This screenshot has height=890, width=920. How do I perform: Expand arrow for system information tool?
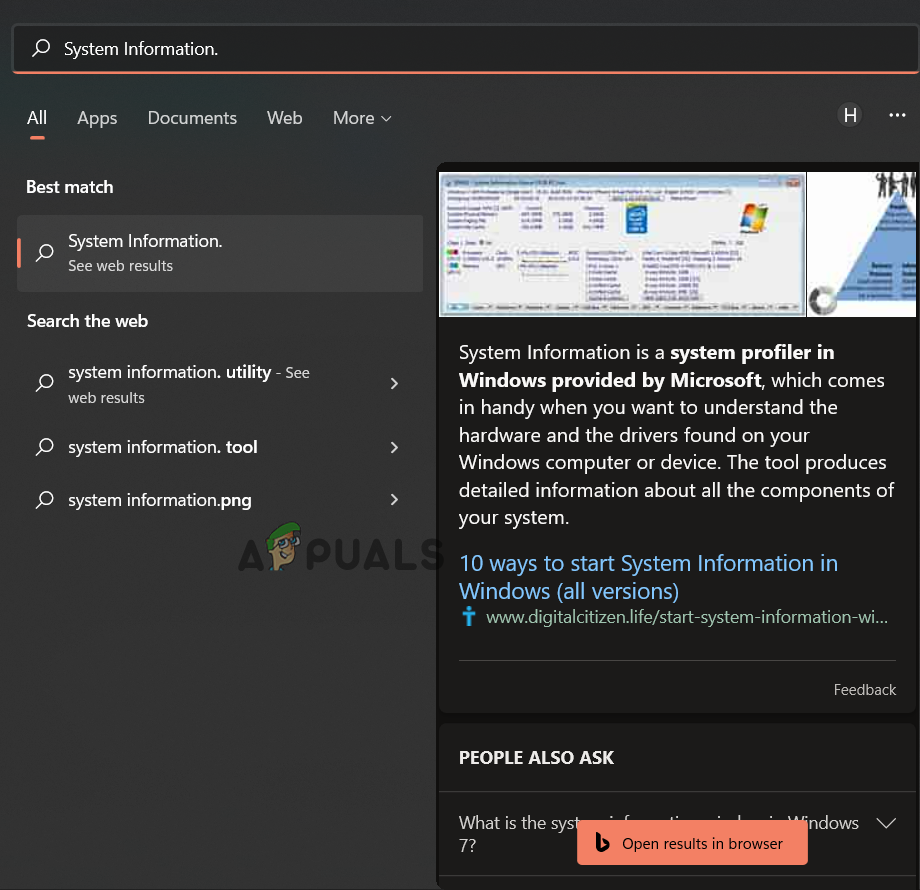[x=394, y=448]
